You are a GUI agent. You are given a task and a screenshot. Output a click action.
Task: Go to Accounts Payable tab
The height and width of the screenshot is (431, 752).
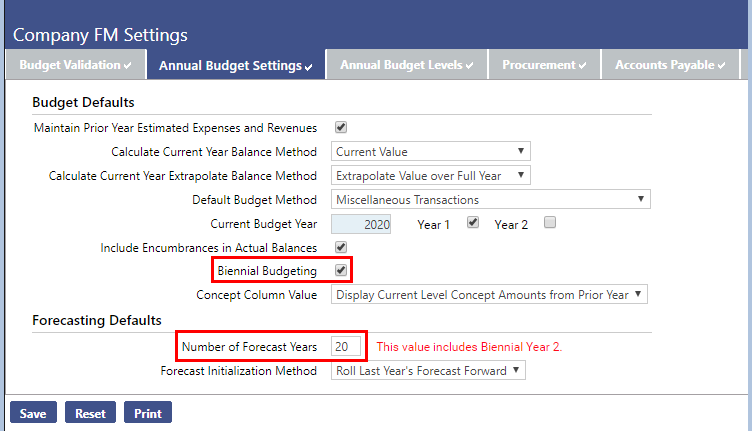[670, 65]
